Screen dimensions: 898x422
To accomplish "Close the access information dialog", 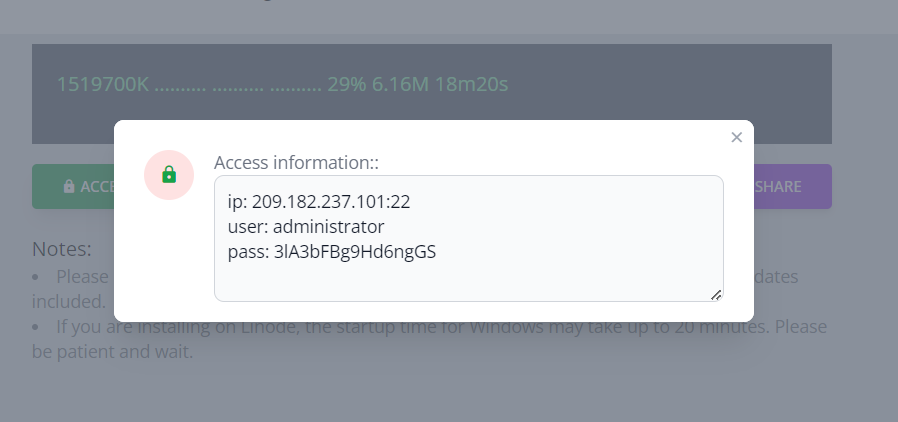I will (x=737, y=137).
